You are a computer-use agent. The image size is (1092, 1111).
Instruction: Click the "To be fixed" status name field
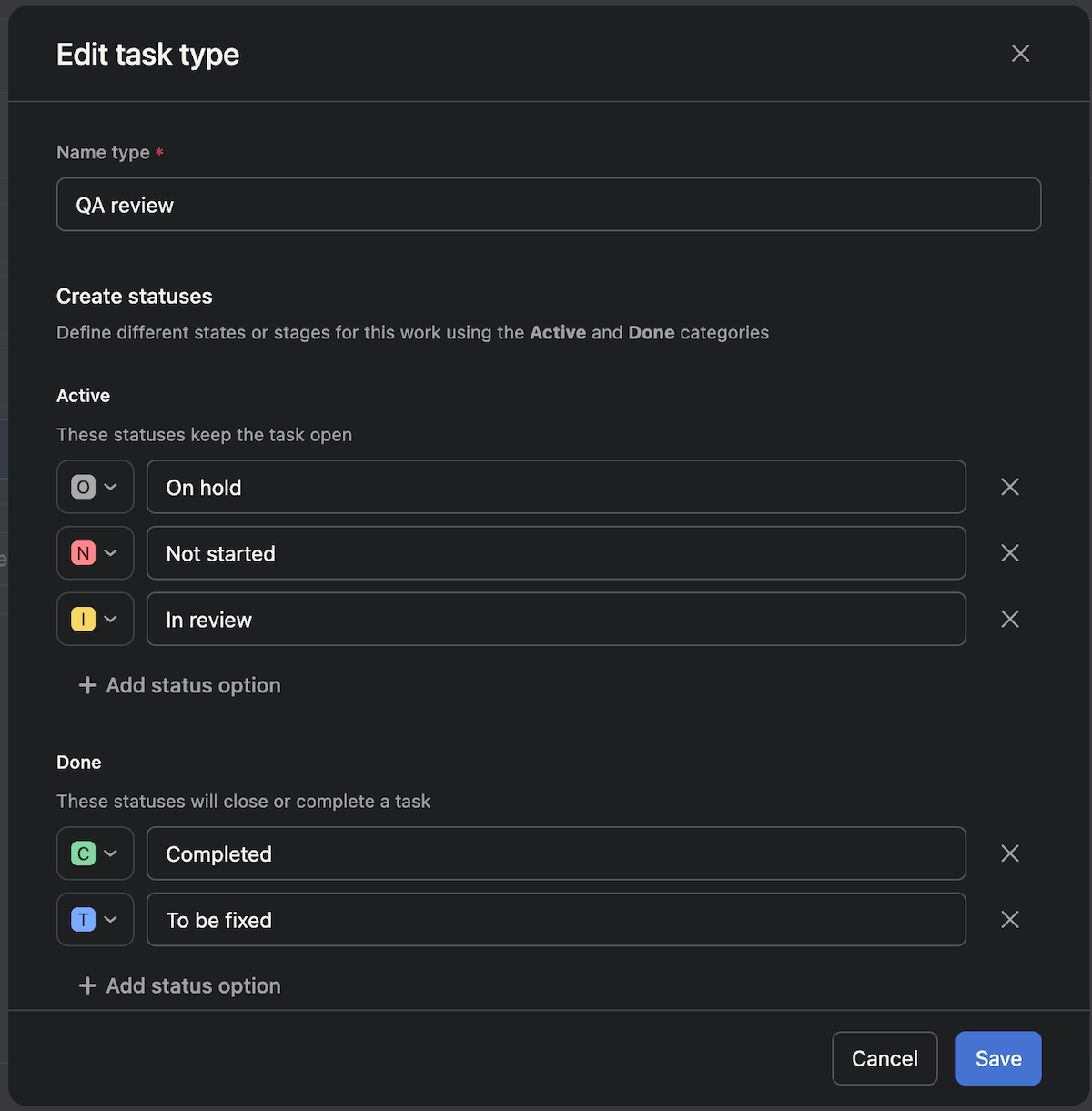(556, 920)
